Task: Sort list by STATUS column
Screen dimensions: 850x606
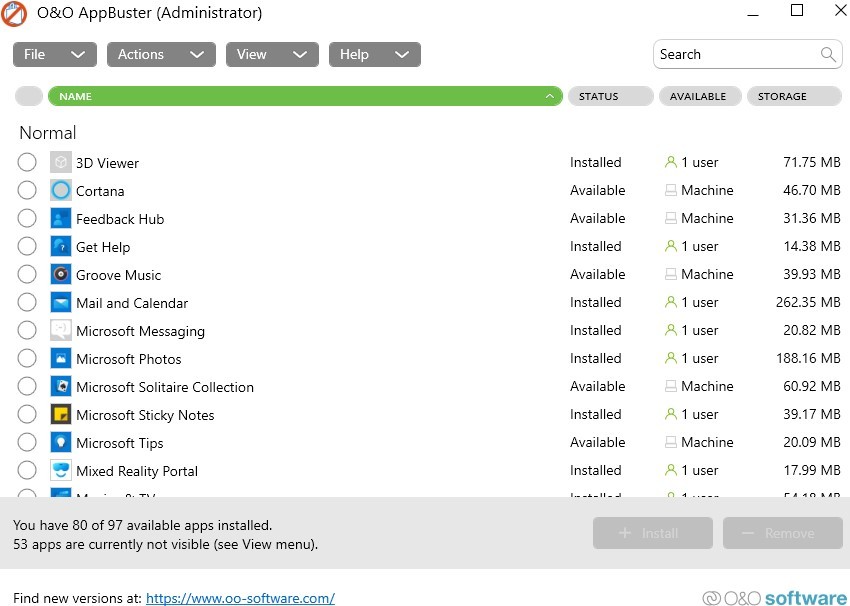Action: (x=610, y=96)
